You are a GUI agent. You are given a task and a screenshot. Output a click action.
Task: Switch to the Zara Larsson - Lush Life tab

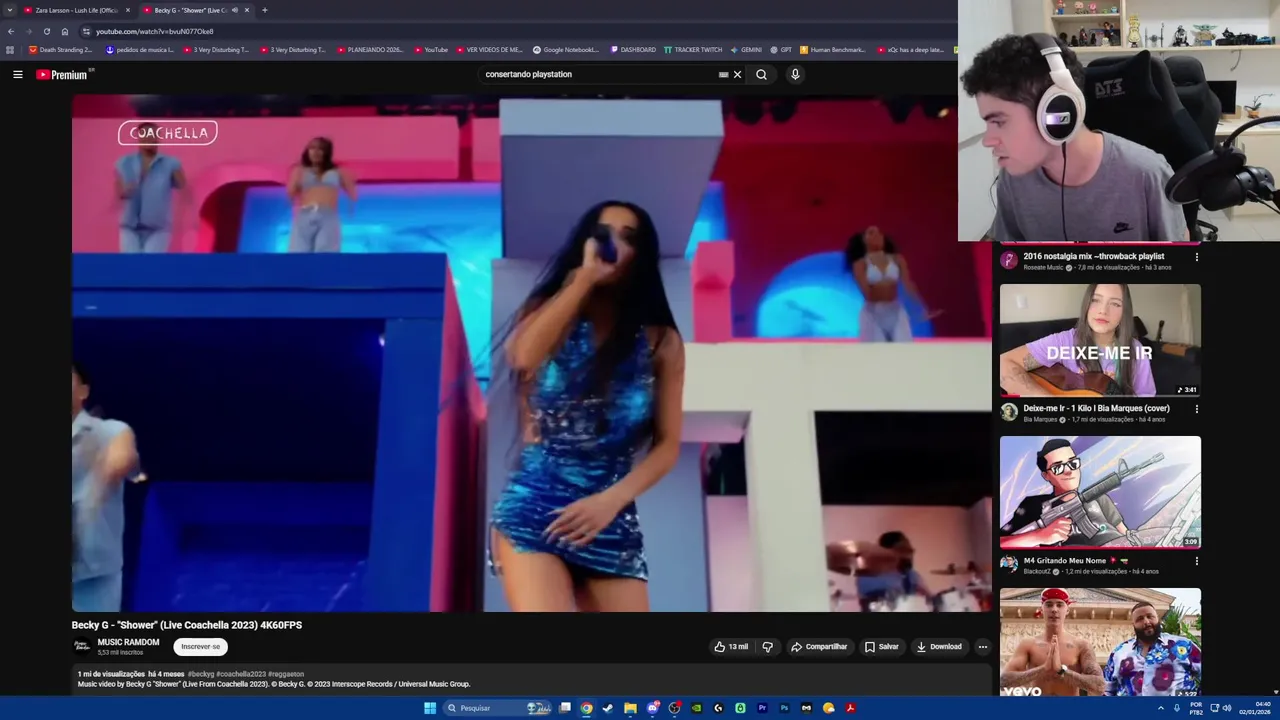(x=76, y=10)
